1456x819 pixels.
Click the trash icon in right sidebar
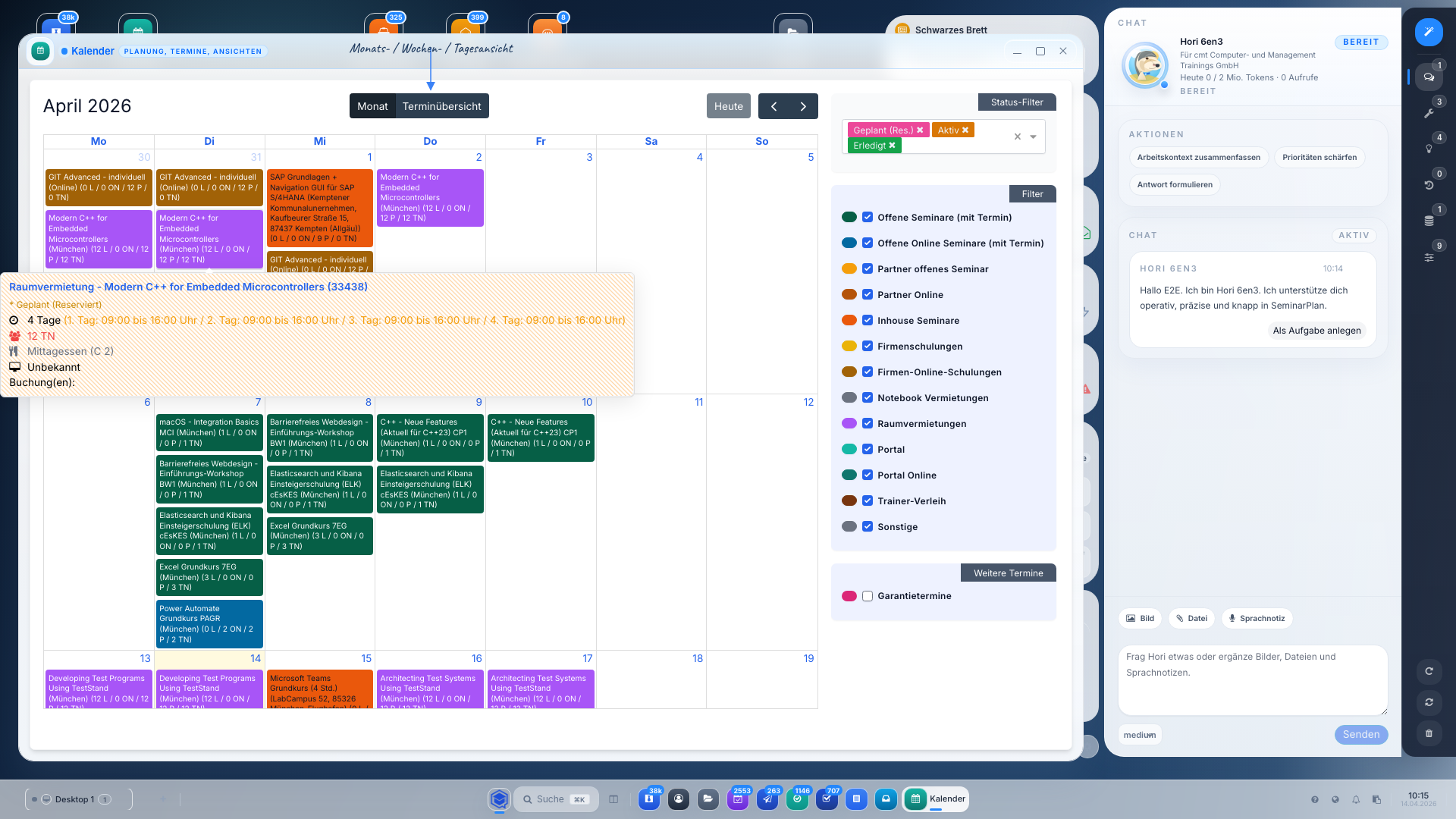[x=1429, y=733]
